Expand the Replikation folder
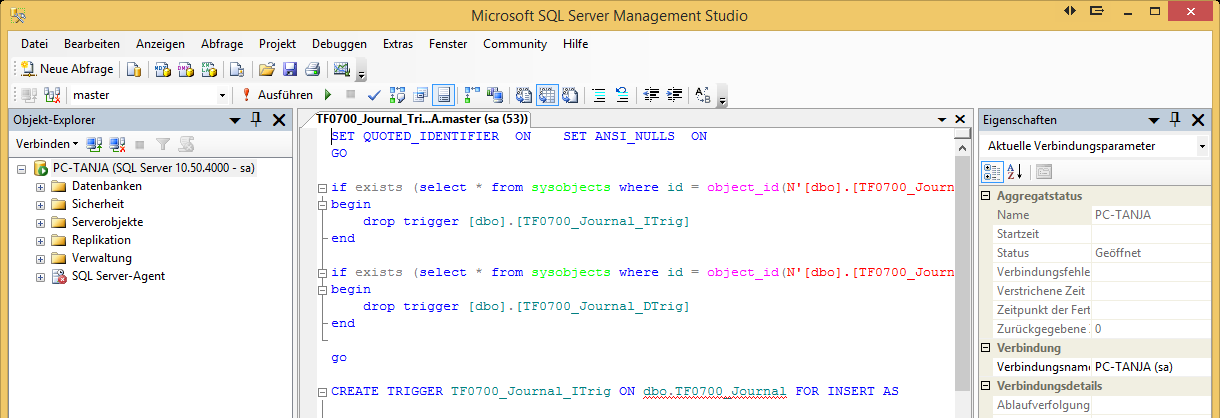The width and height of the screenshot is (1220, 418). [40, 240]
